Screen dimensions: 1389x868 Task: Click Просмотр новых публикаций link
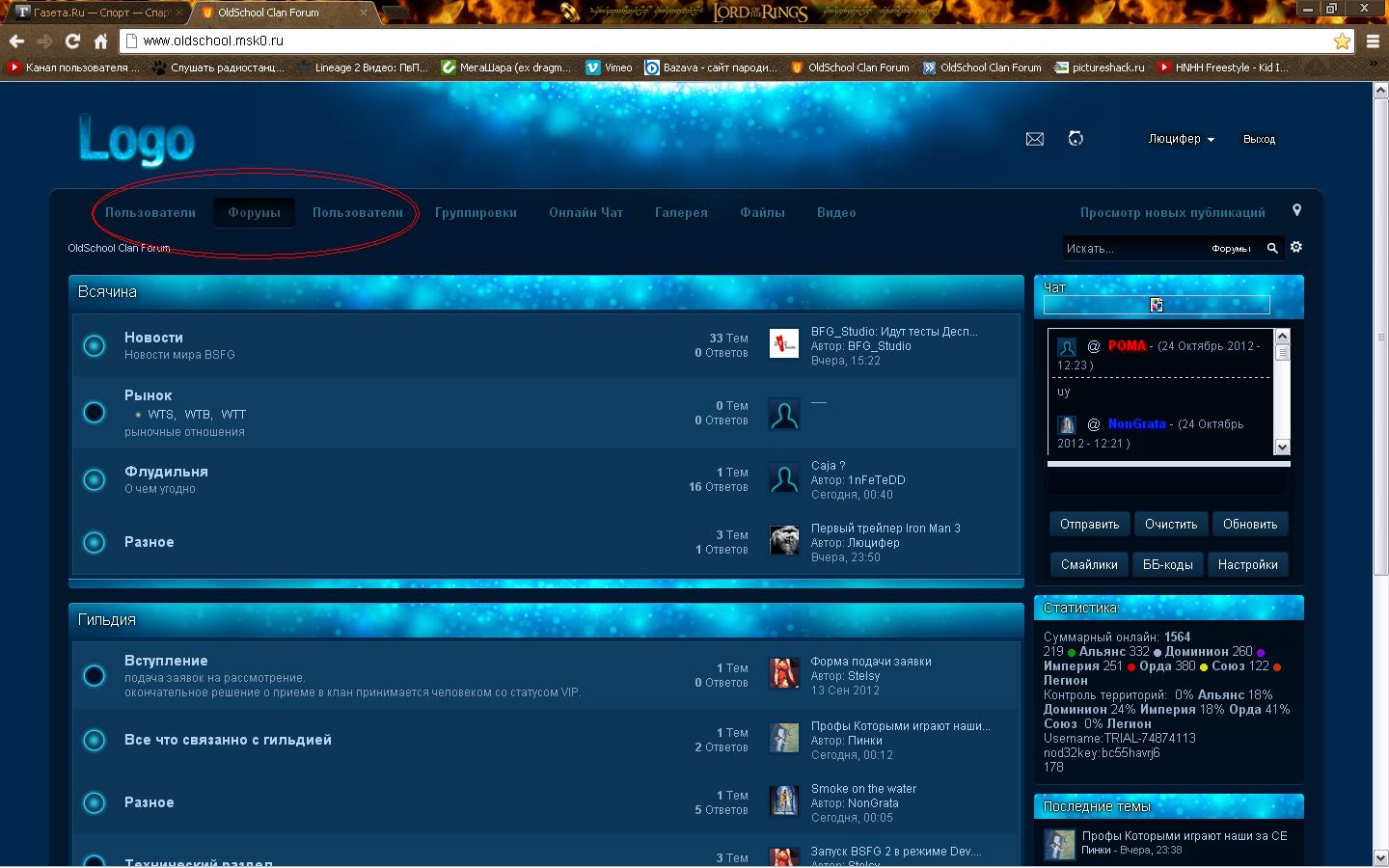1172,212
